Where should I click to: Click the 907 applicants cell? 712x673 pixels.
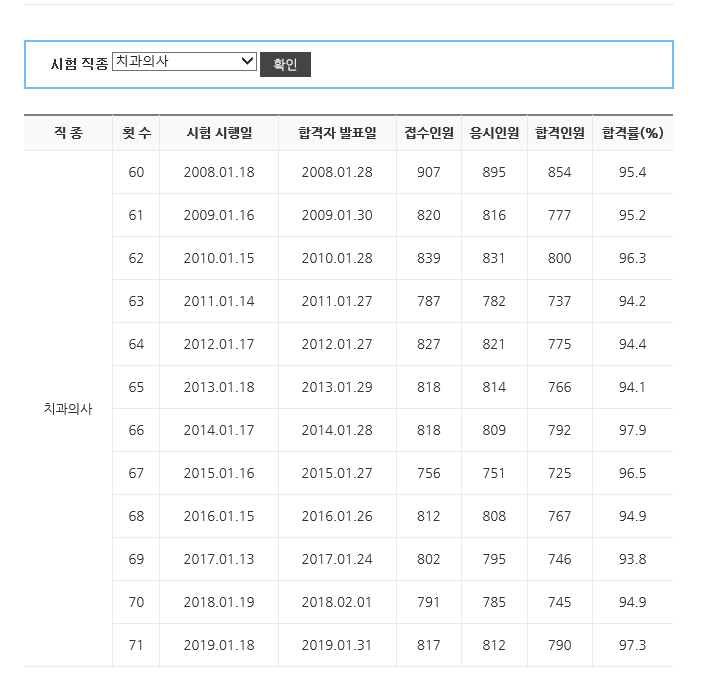(x=429, y=172)
